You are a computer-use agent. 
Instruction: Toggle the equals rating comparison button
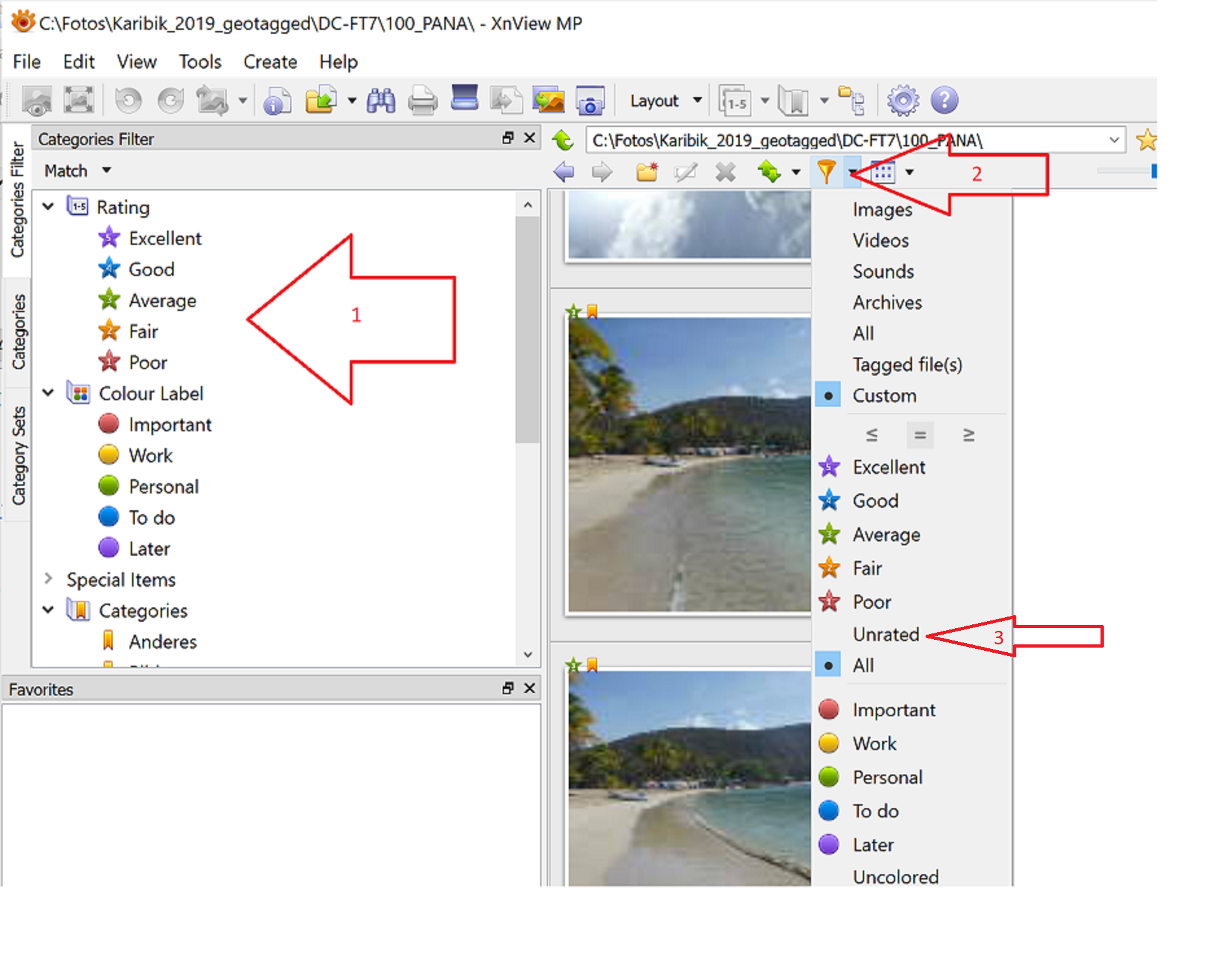[919, 435]
